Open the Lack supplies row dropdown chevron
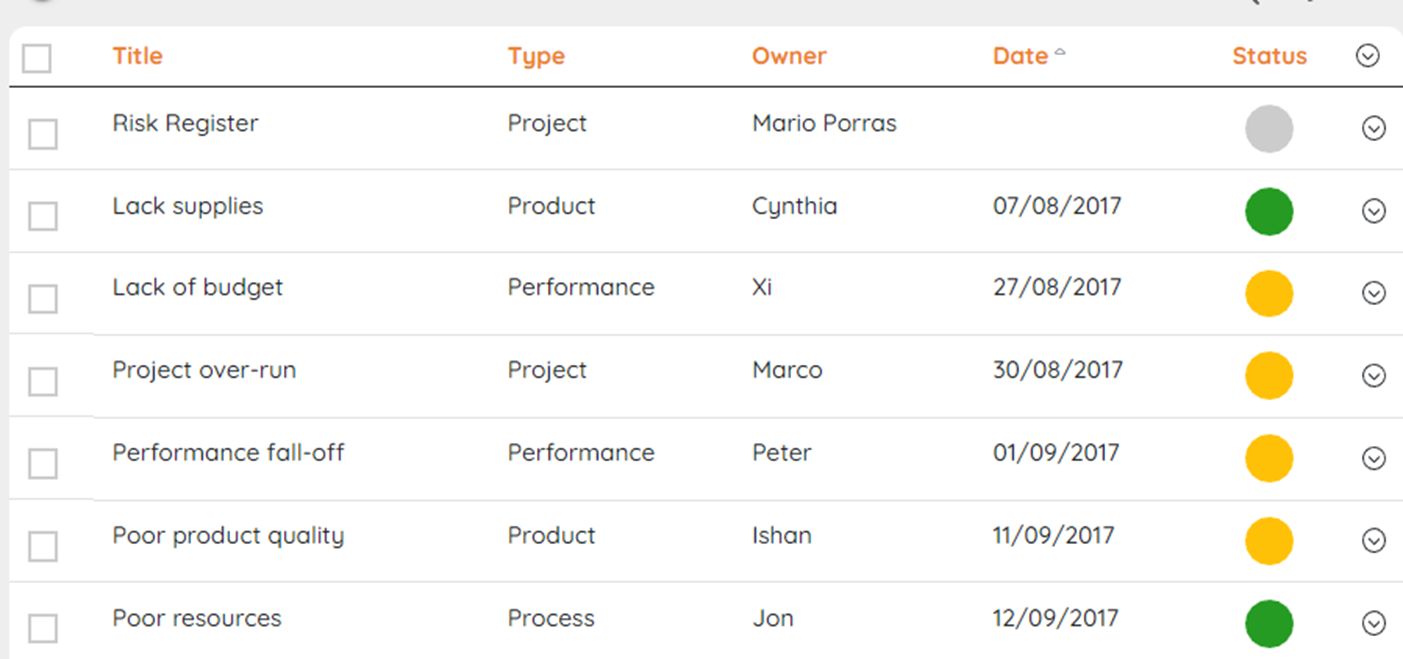The image size is (1403, 659). pyautogui.click(x=1374, y=211)
